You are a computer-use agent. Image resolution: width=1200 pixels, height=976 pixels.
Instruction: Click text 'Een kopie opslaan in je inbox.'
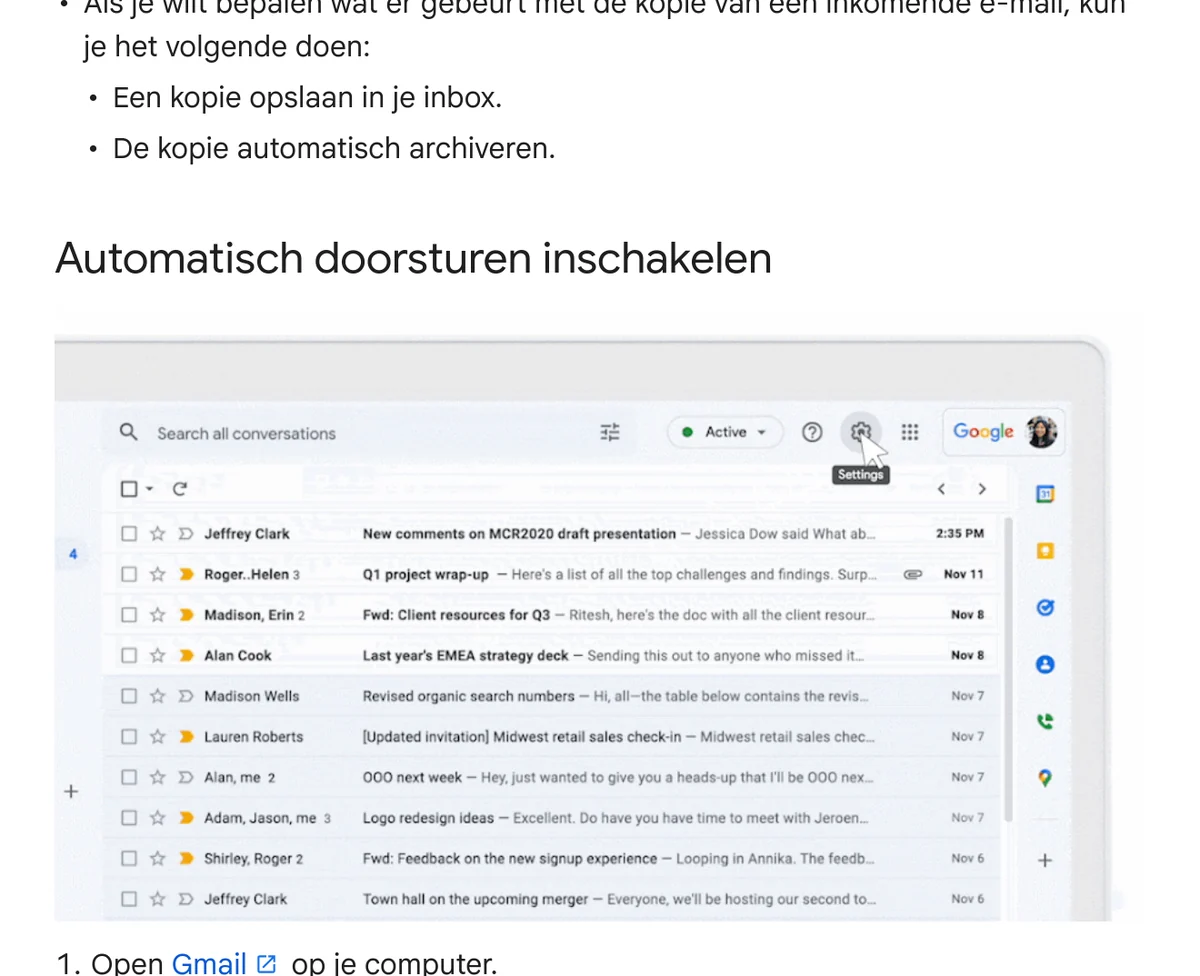click(307, 98)
